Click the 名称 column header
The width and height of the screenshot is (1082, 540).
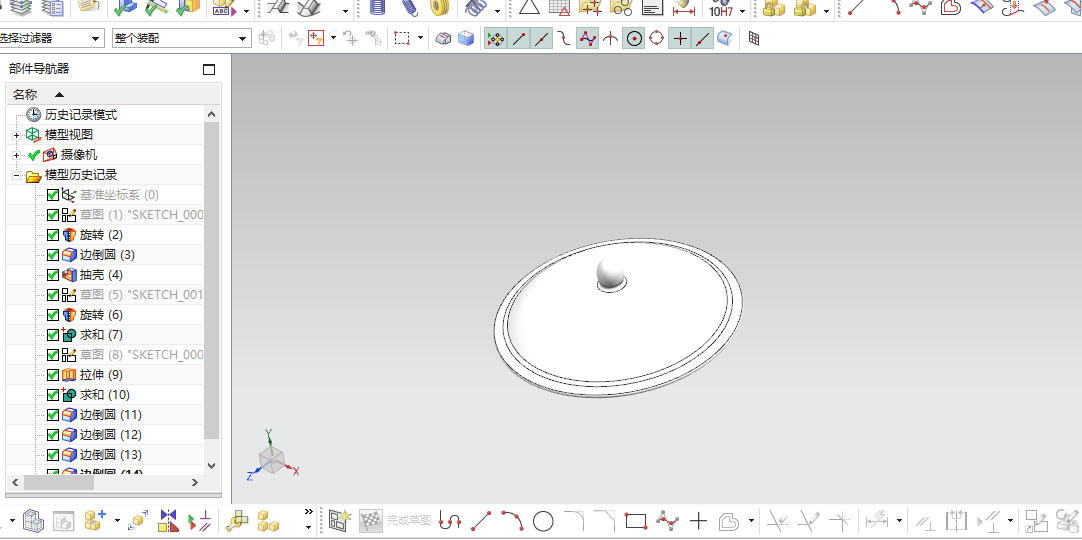[x=25, y=94]
